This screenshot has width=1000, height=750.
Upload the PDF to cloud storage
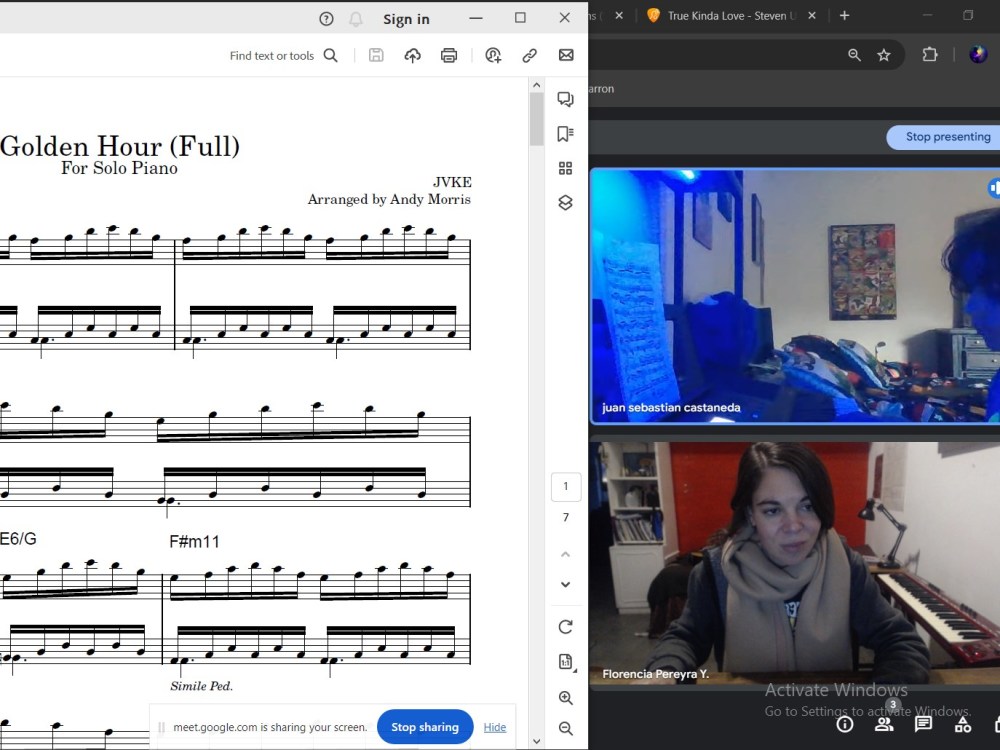pyautogui.click(x=413, y=55)
